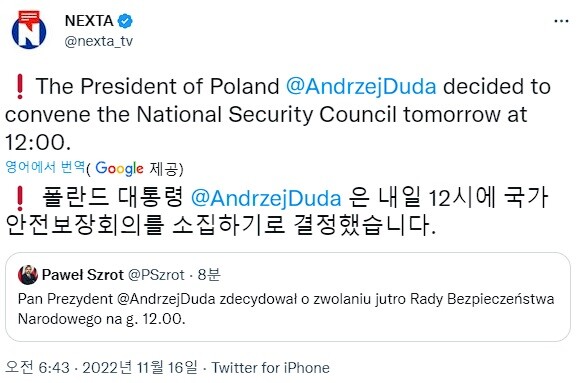Click the English tweet text about Security Council

pyautogui.click(x=278, y=114)
